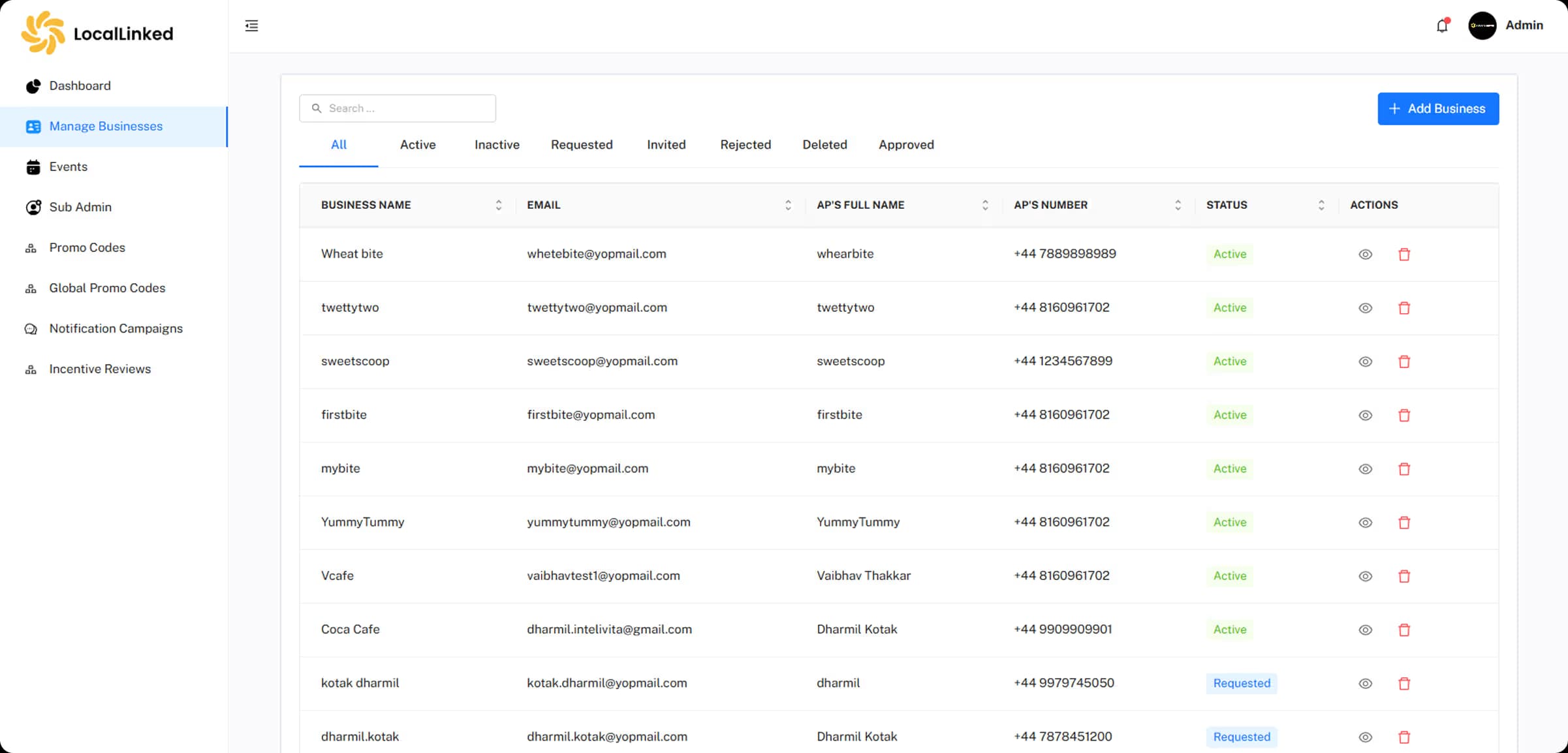Screen dimensions: 1568x753
Task: Delete the twettytwo business
Action: pyautogui.click(x=1404, y=308)
